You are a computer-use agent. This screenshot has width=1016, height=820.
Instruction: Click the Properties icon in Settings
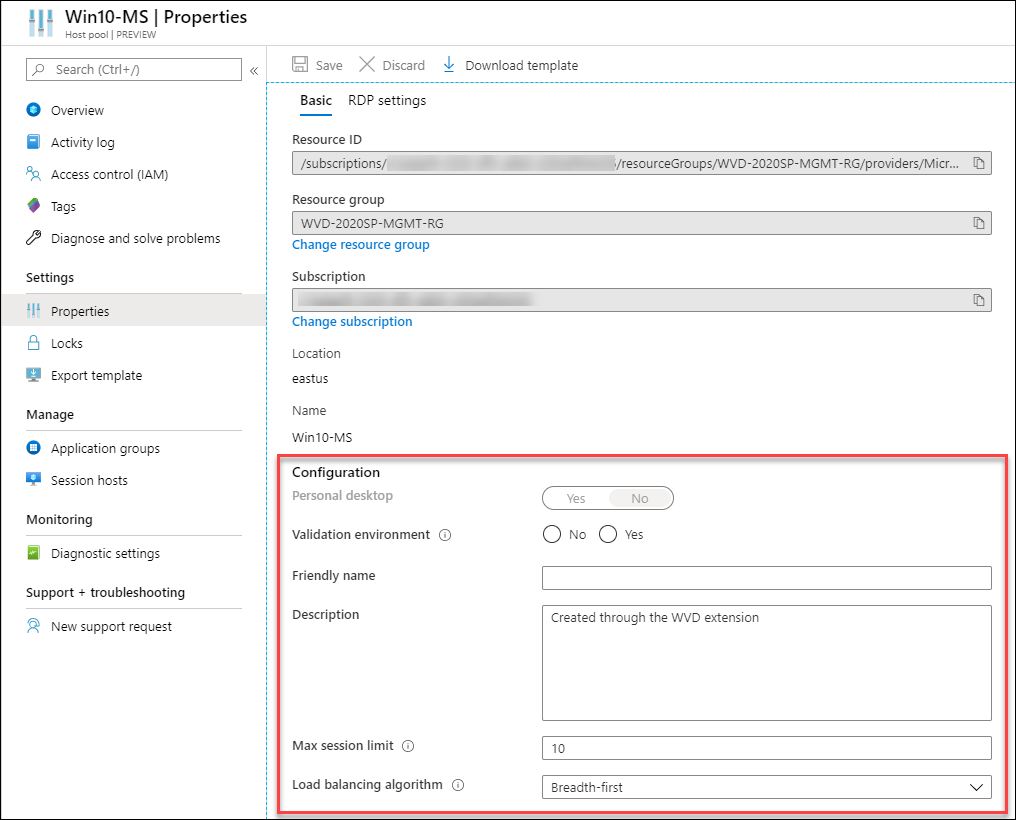[x=34, y=311]
